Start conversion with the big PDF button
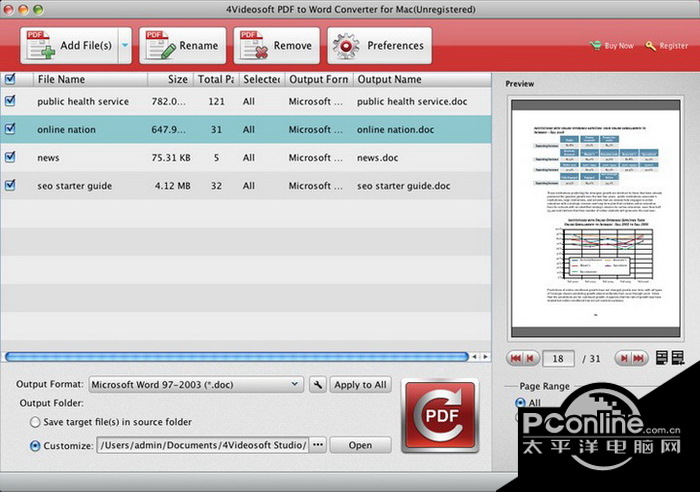This screenshot has height=492, width=700. [440, 416]
